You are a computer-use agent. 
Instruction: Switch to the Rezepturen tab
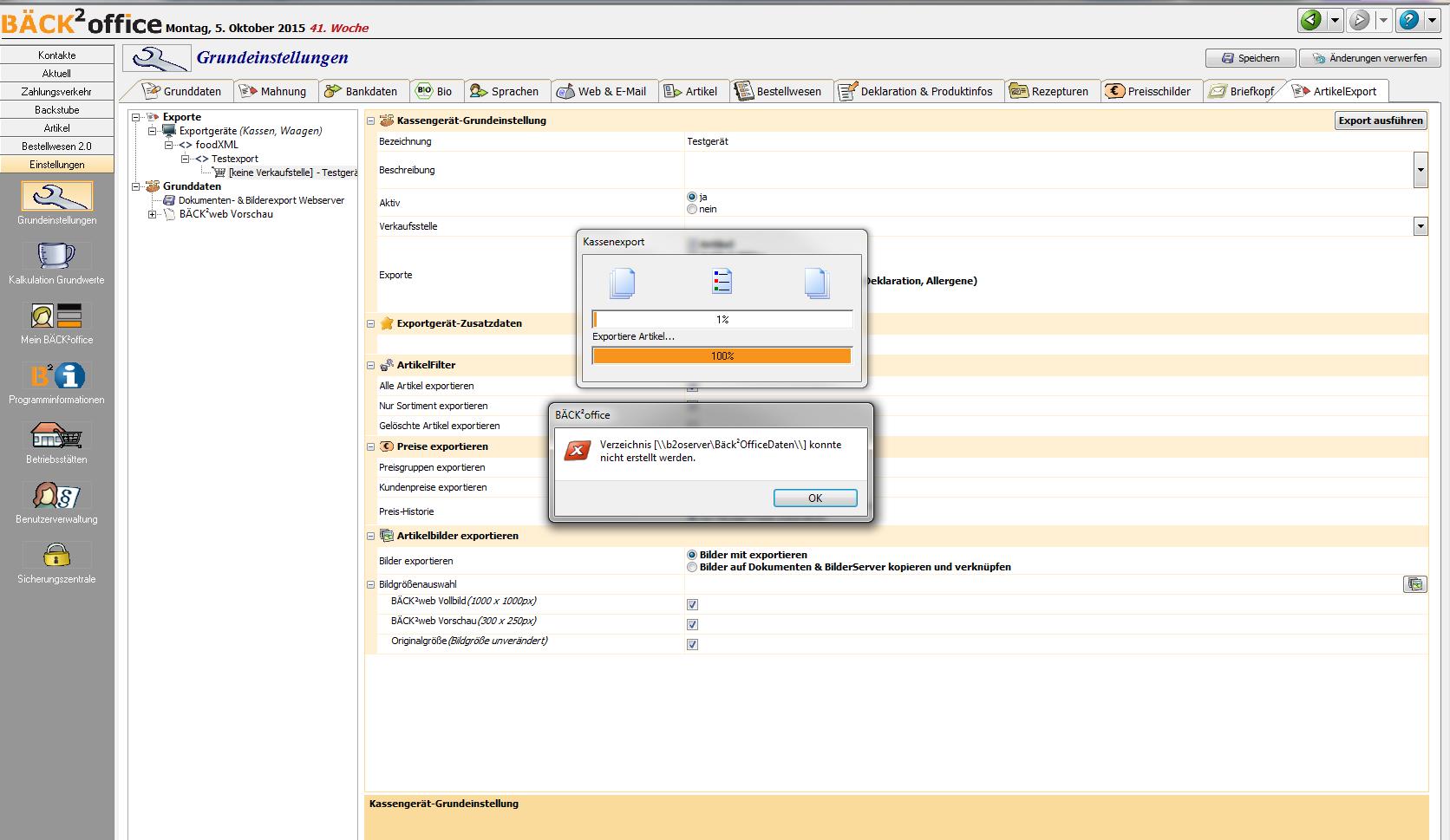click(x=1049, y=91)
